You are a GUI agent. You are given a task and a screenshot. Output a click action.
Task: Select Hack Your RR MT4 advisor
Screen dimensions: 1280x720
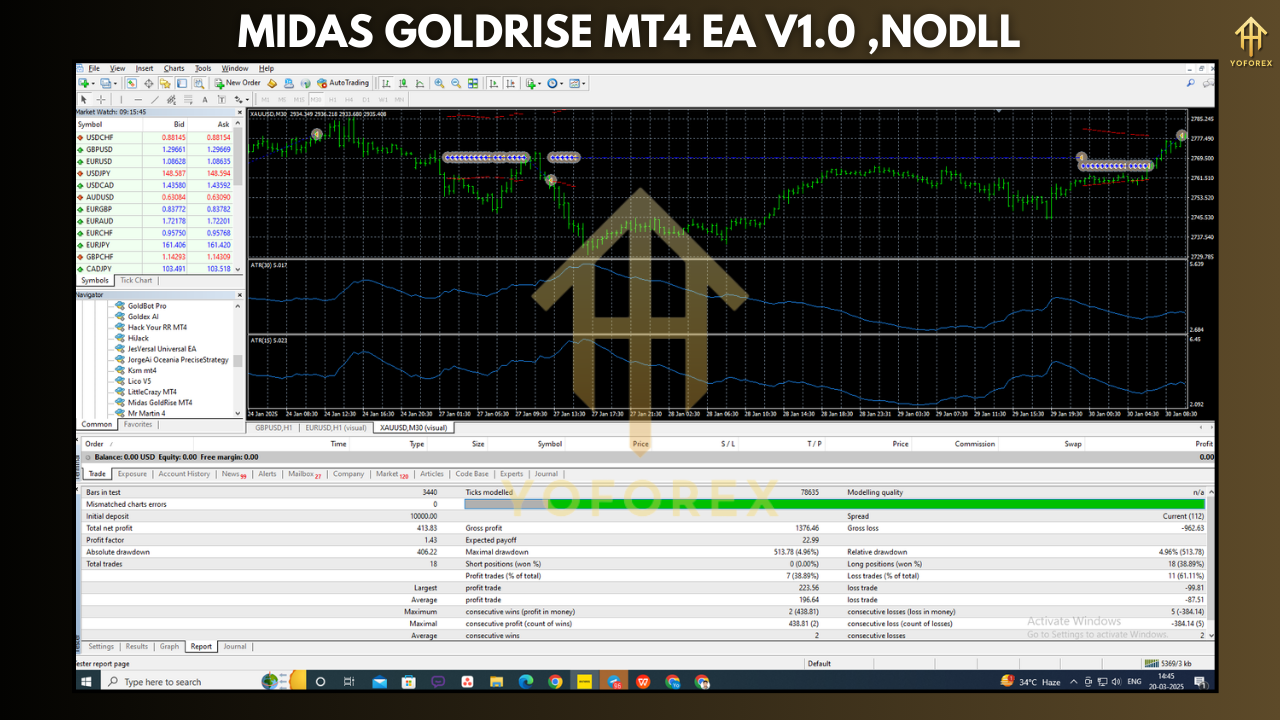(x=157, y=327)
